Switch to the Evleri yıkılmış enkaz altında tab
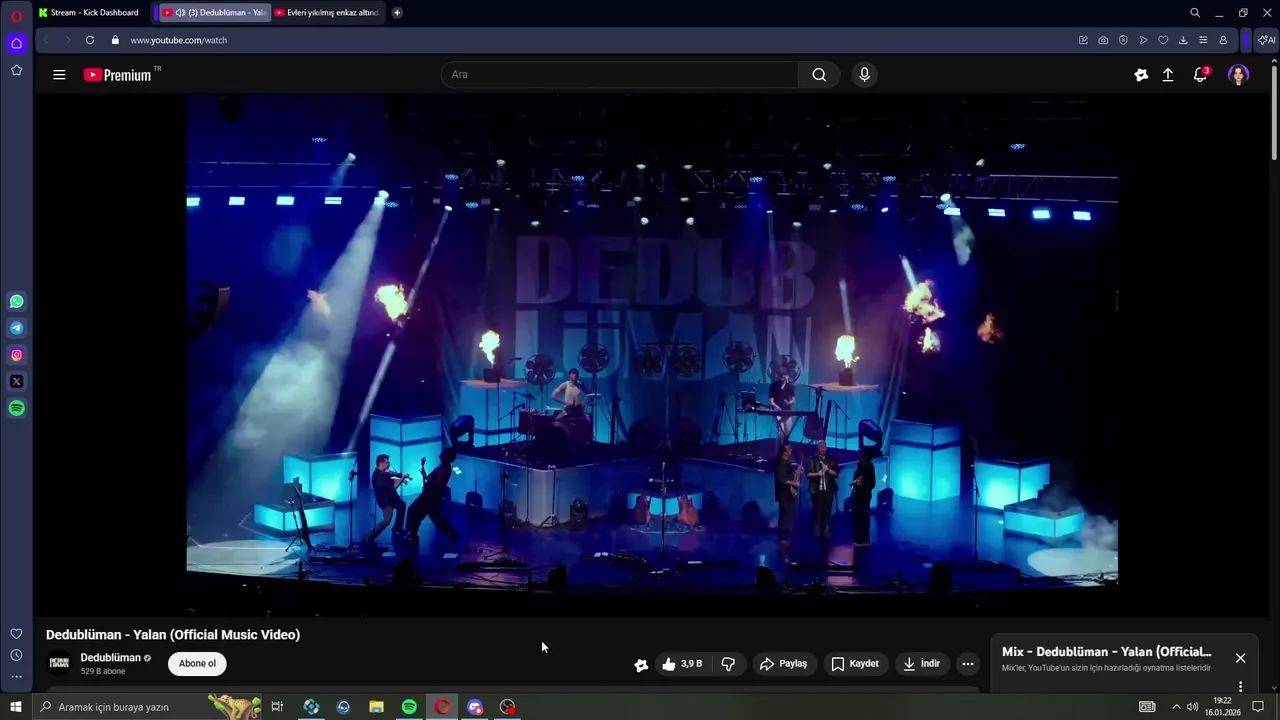Viewport: 1280px width, 720px height. coord(327,13)
